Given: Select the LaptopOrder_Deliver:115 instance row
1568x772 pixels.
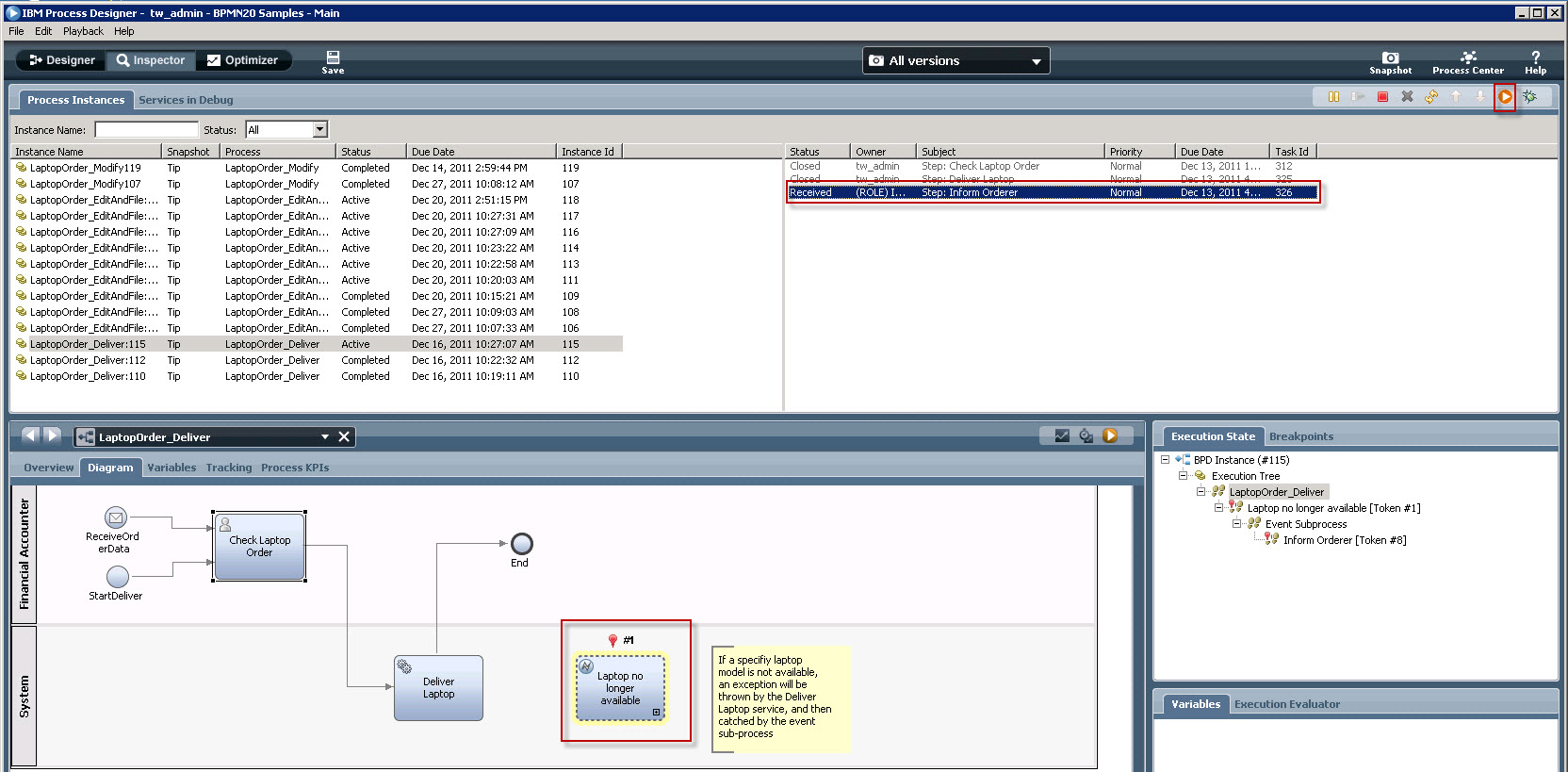Looking at the screenshot, I should (x=318, y=344).
